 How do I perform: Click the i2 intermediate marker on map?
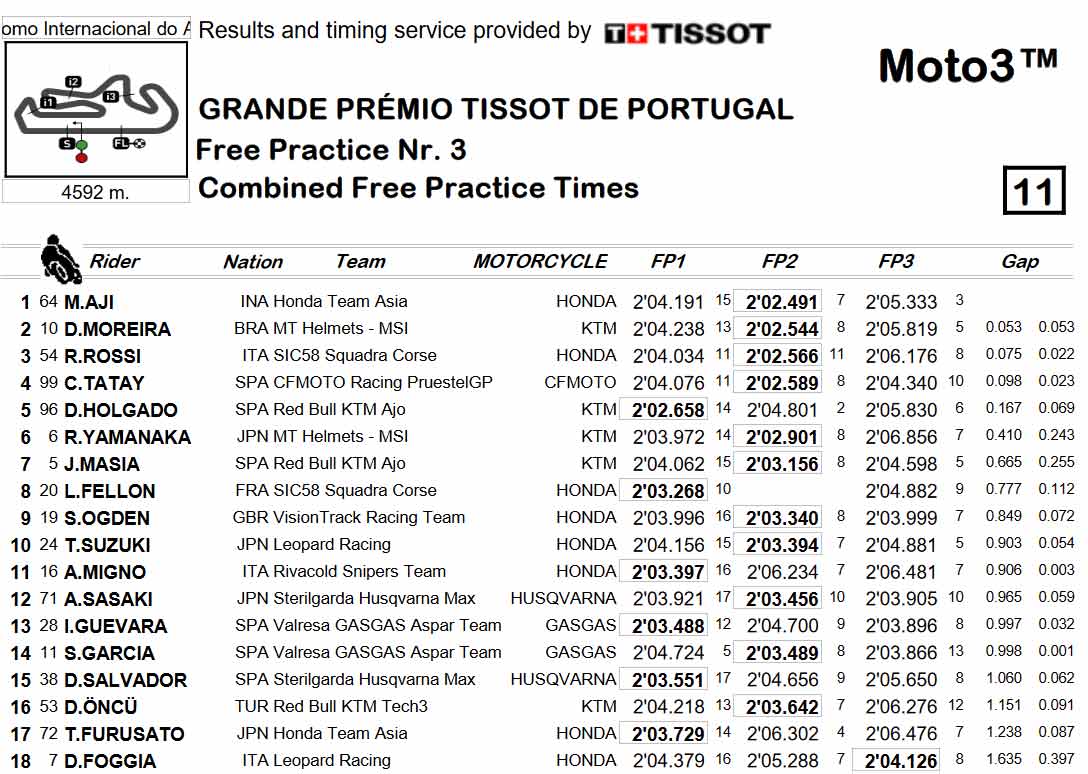pos(73,82)
